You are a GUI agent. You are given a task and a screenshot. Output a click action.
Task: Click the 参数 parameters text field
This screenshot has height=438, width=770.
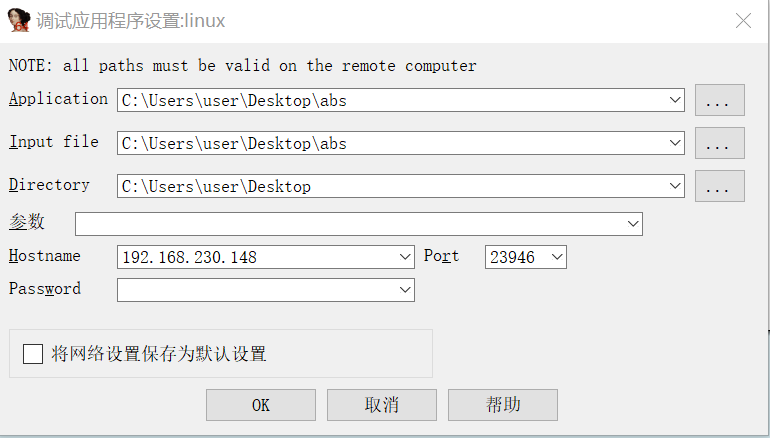tap(348, 223)
